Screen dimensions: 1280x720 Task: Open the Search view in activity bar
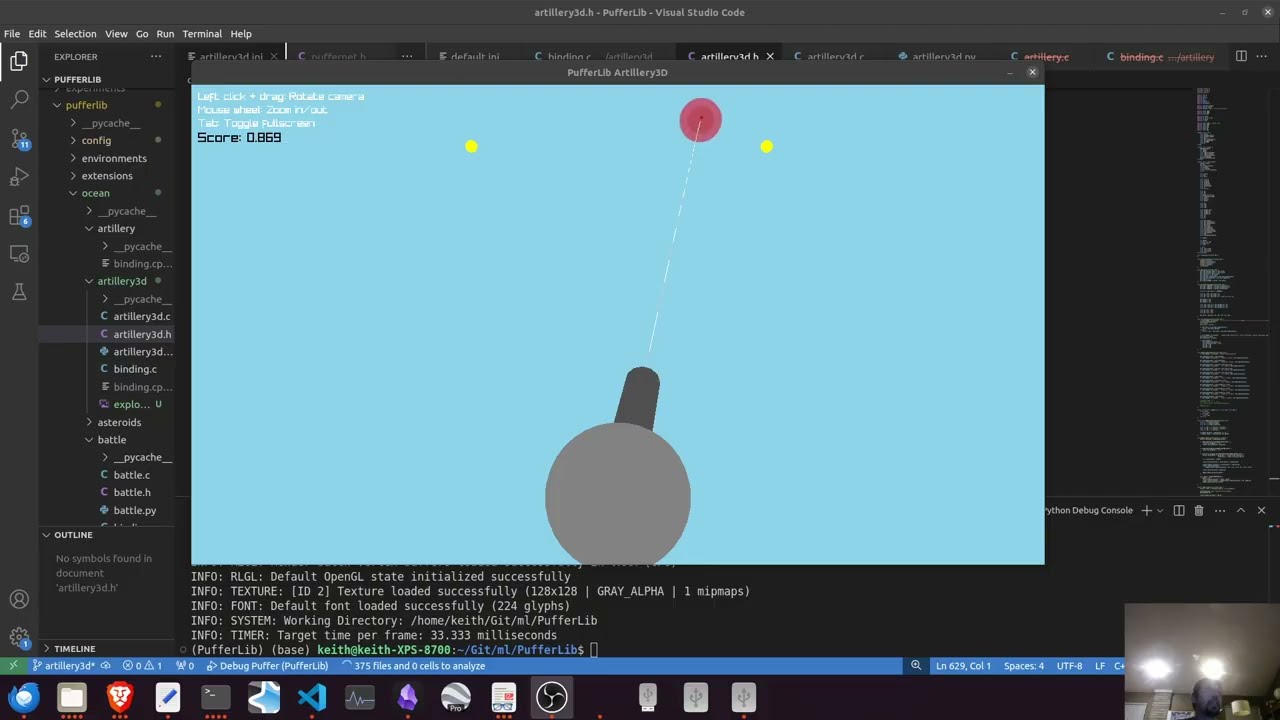pyautogui.click(x=19, y=100)
